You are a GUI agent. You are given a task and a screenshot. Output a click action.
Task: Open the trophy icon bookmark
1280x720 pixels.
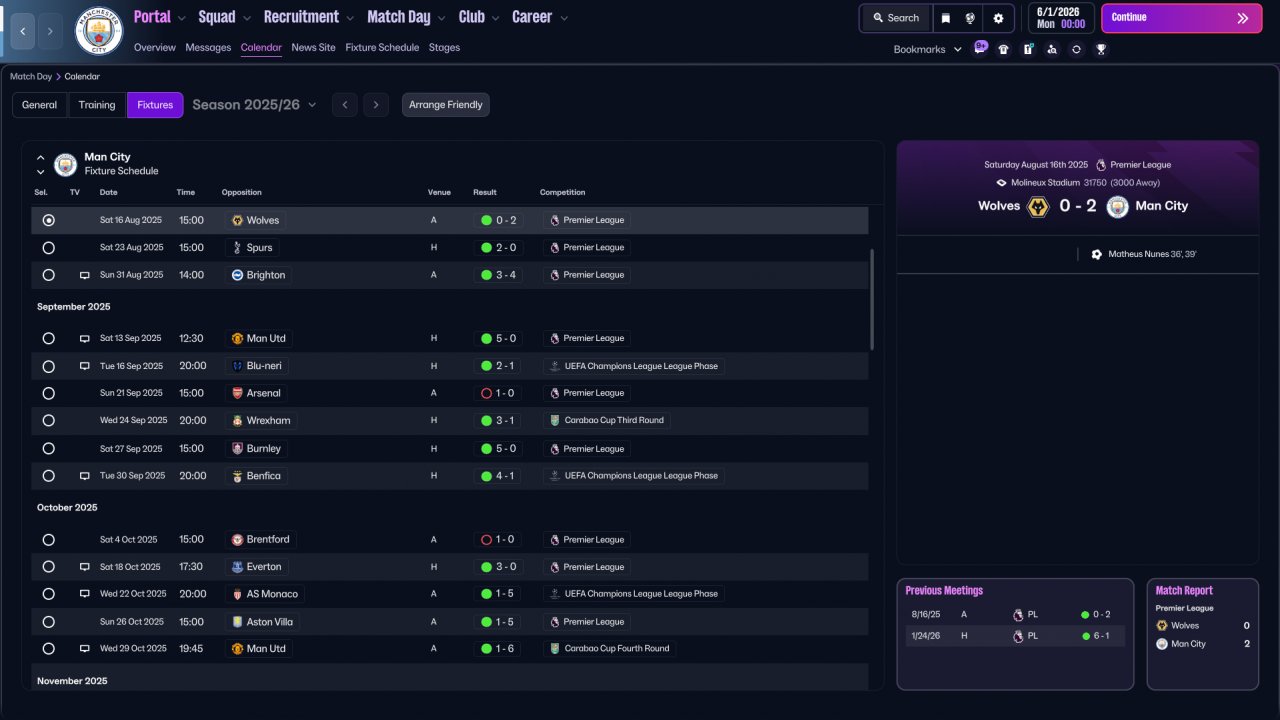pyautogui.click(x=1101, y=49)
